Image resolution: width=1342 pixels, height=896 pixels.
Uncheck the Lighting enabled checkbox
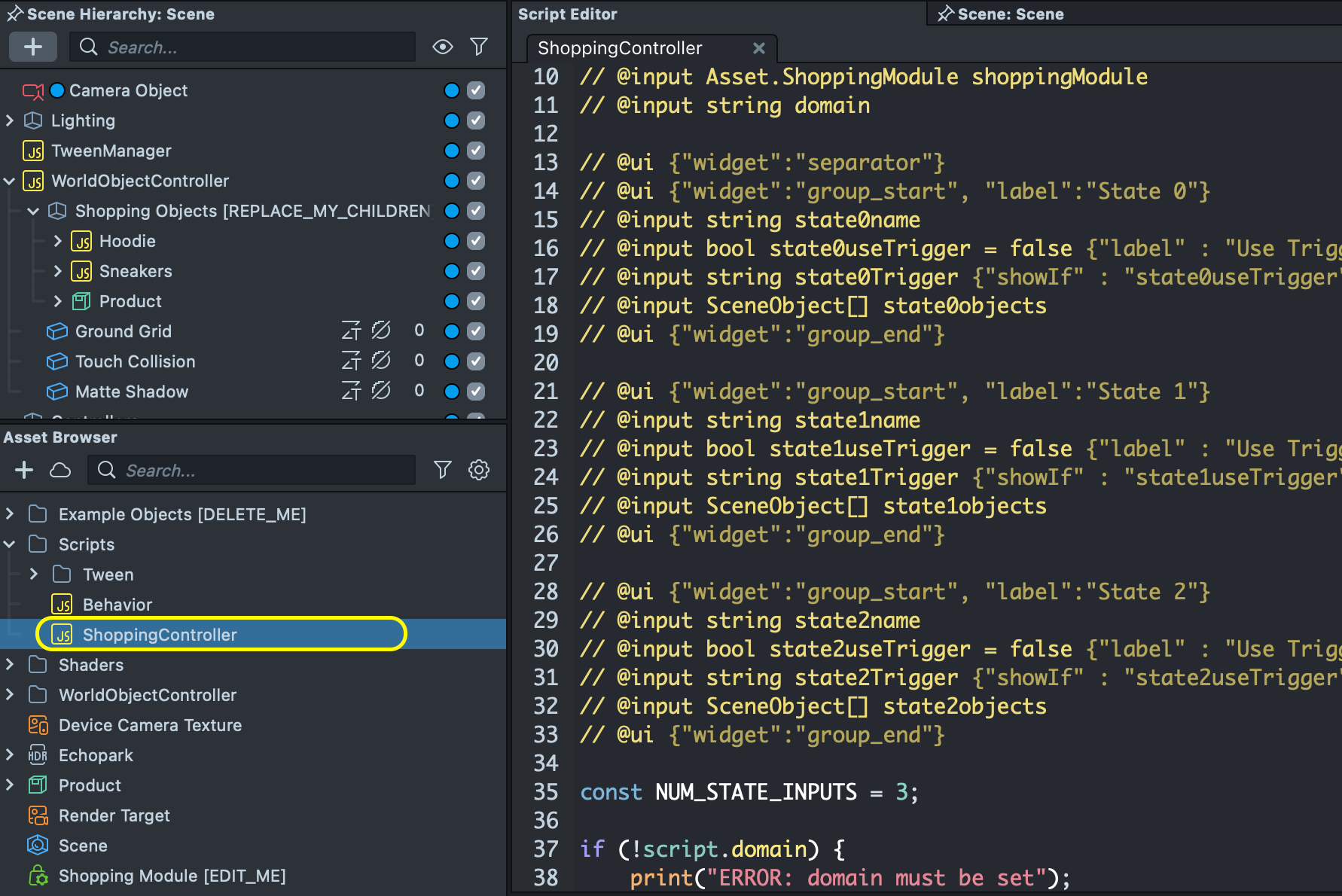476,120
